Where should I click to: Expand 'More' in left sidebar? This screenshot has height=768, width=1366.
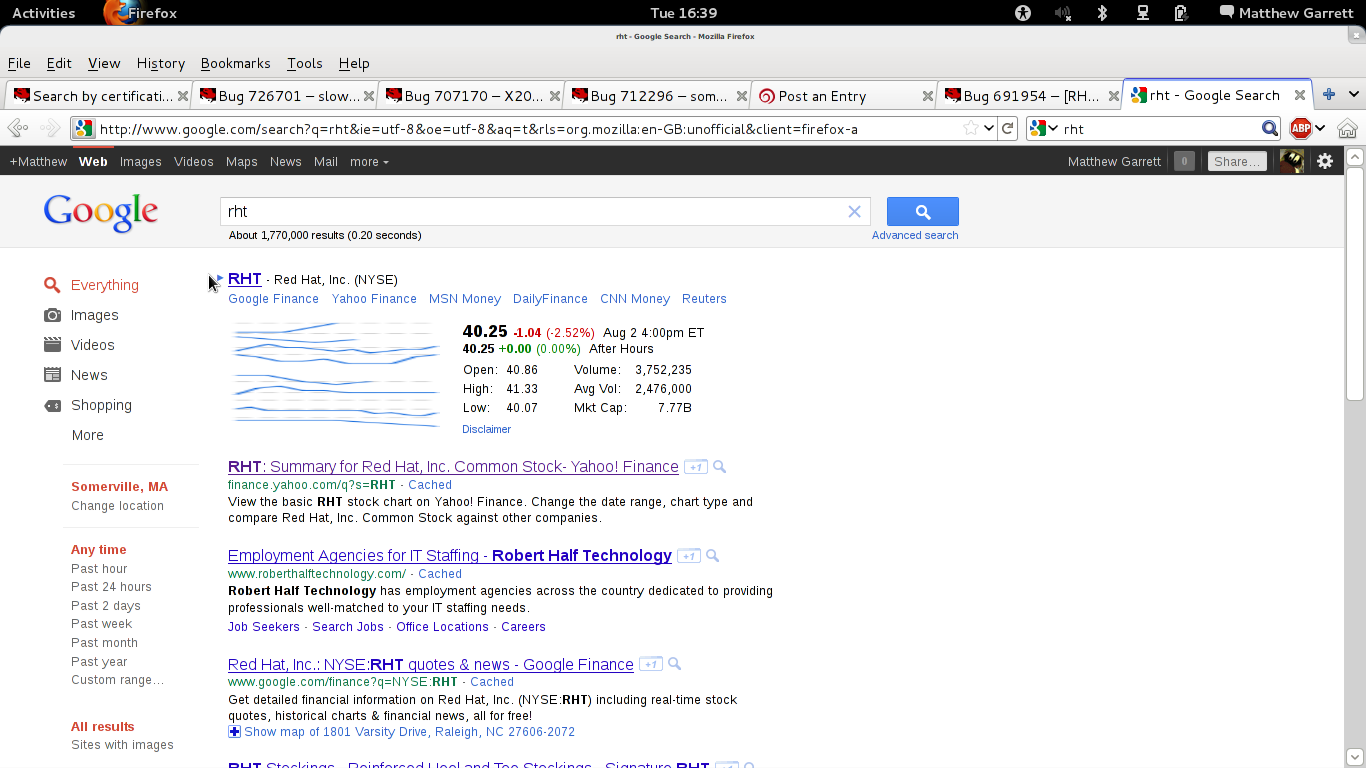tap(88, 435)
